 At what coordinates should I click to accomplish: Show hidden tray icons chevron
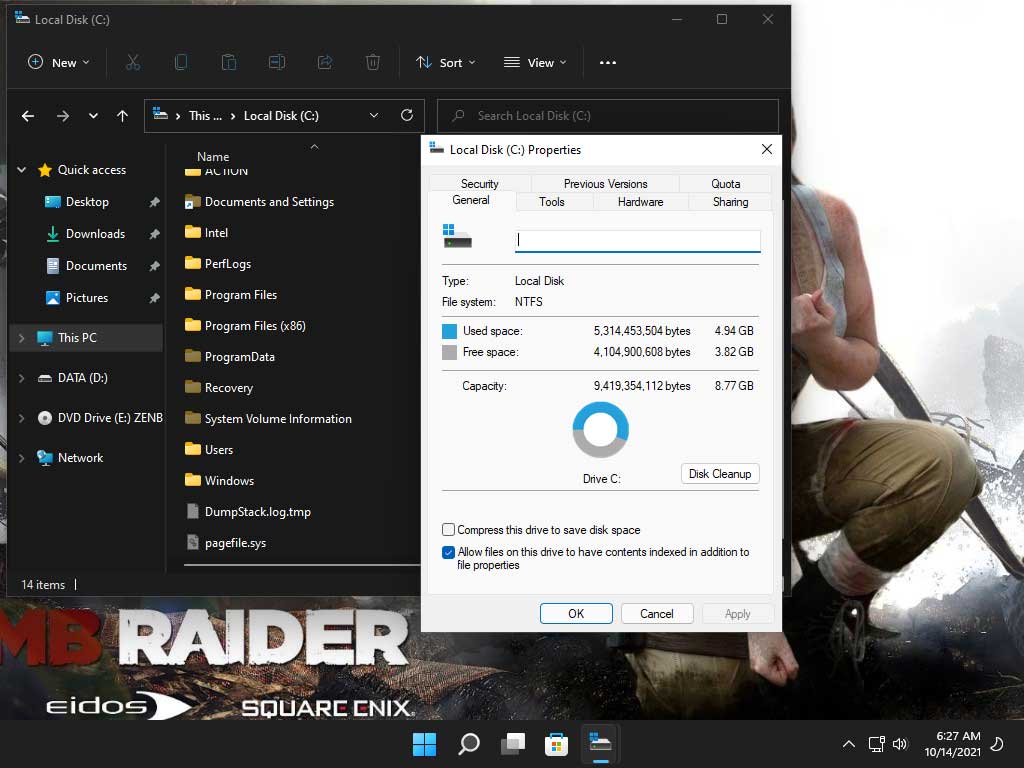[848, 744]
